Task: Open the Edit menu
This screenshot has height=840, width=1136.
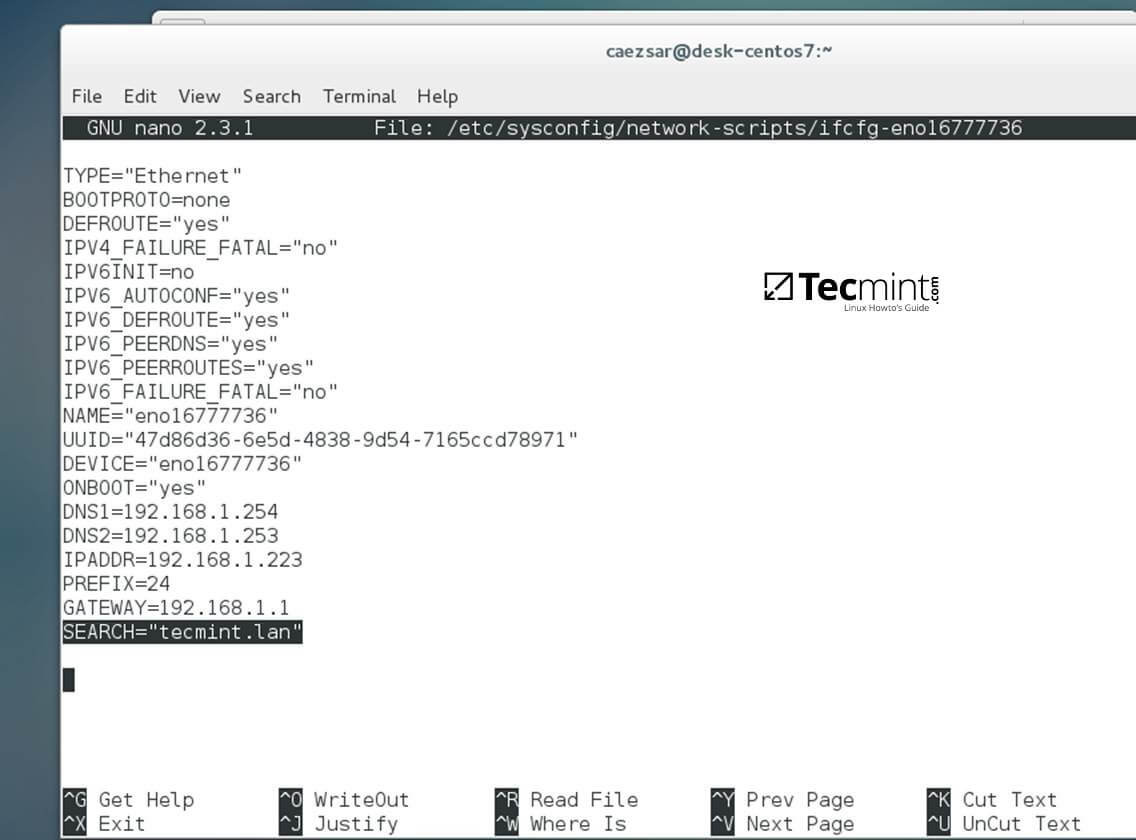Action: (x=140, y=96)
